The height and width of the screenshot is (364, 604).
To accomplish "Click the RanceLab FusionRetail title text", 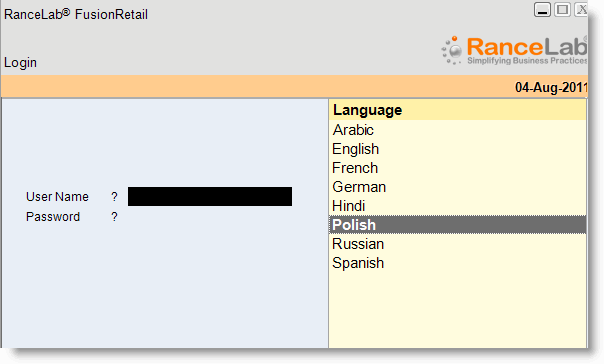I will pyautogui.click(x=76, y=14).
